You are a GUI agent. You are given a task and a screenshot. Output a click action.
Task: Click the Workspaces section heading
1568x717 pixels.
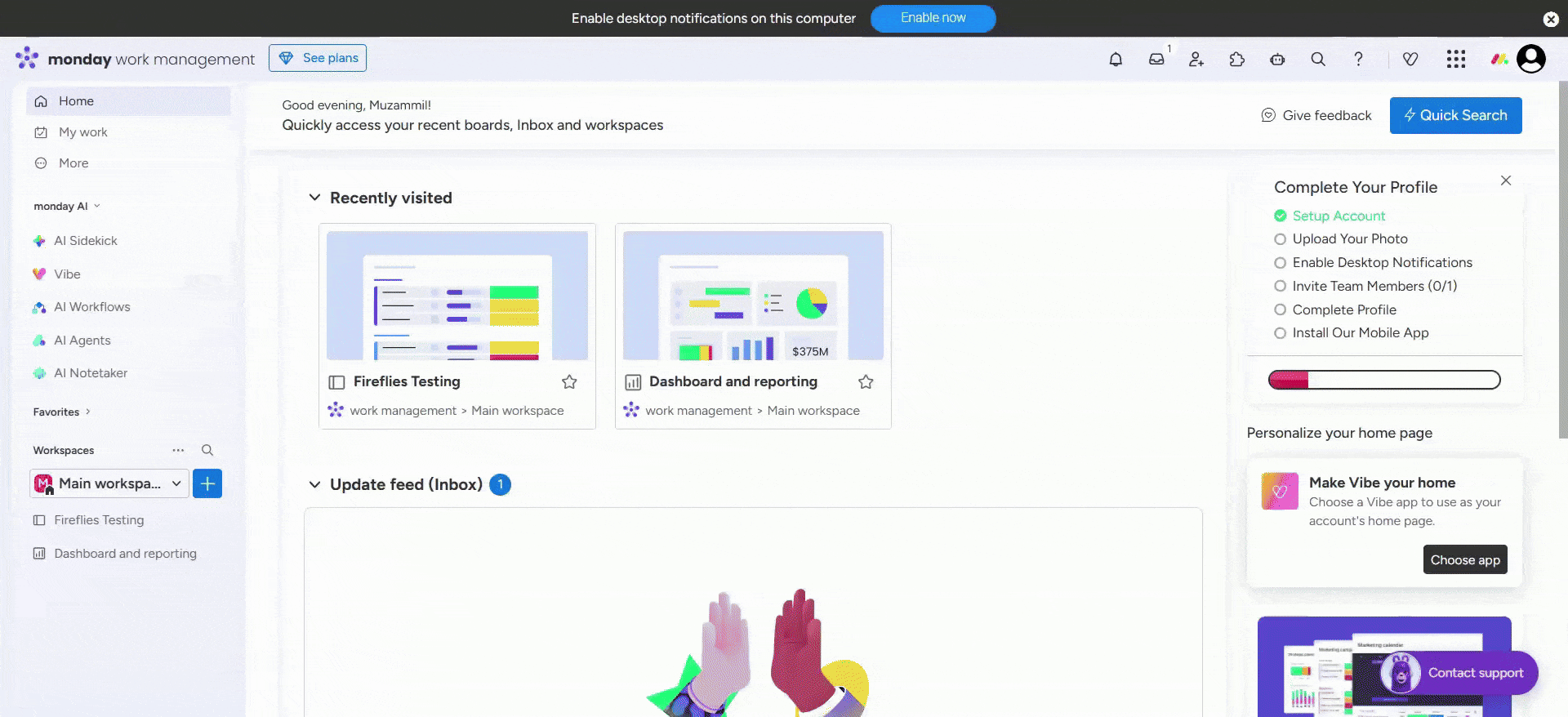64,451
